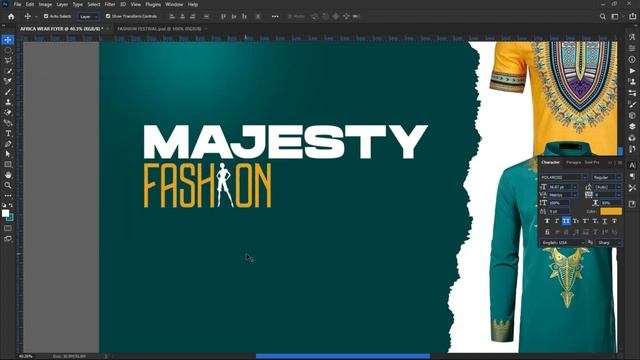Screen dimensions: 640x360
Task: Open the font size dropdown
Action: [x=563, y=187]
